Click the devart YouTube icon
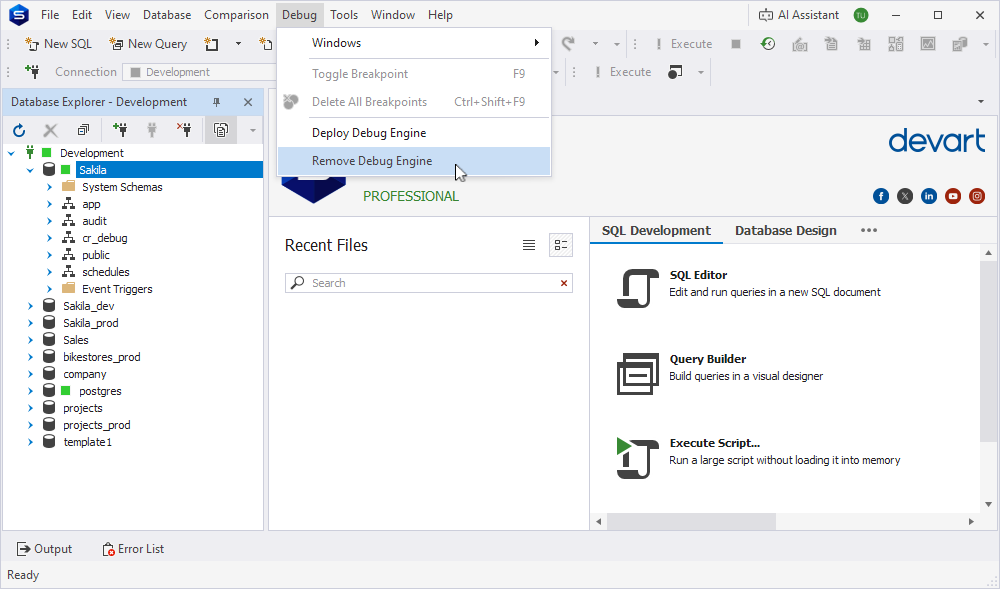The width and height of the screenshot is (1000, 589). 953,196
